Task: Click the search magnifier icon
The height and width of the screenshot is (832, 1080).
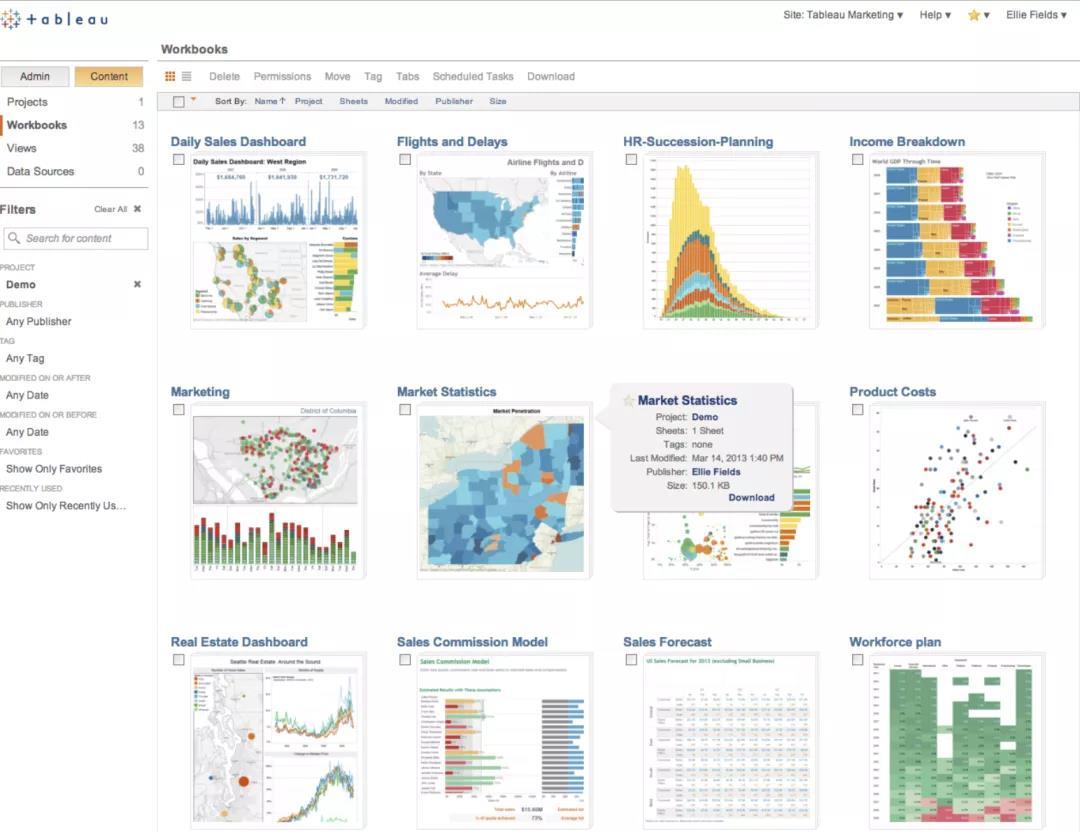Action: pos(14,238)
